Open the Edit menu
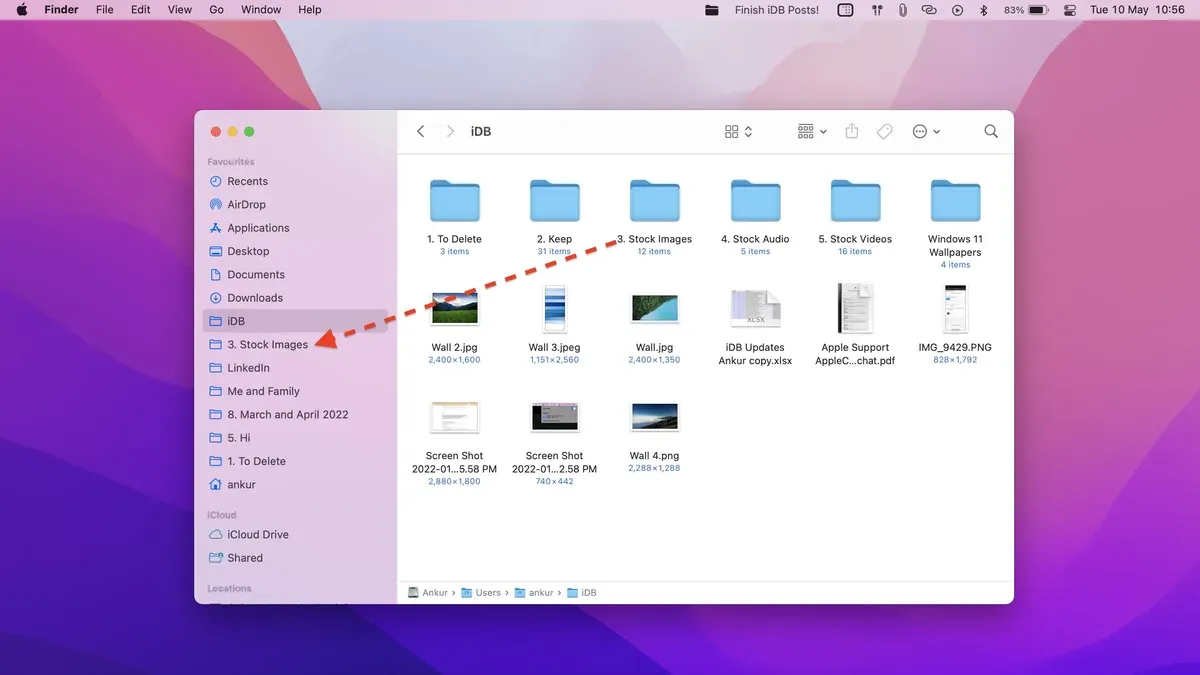The image size is (1200, 675). coord(141,10)
